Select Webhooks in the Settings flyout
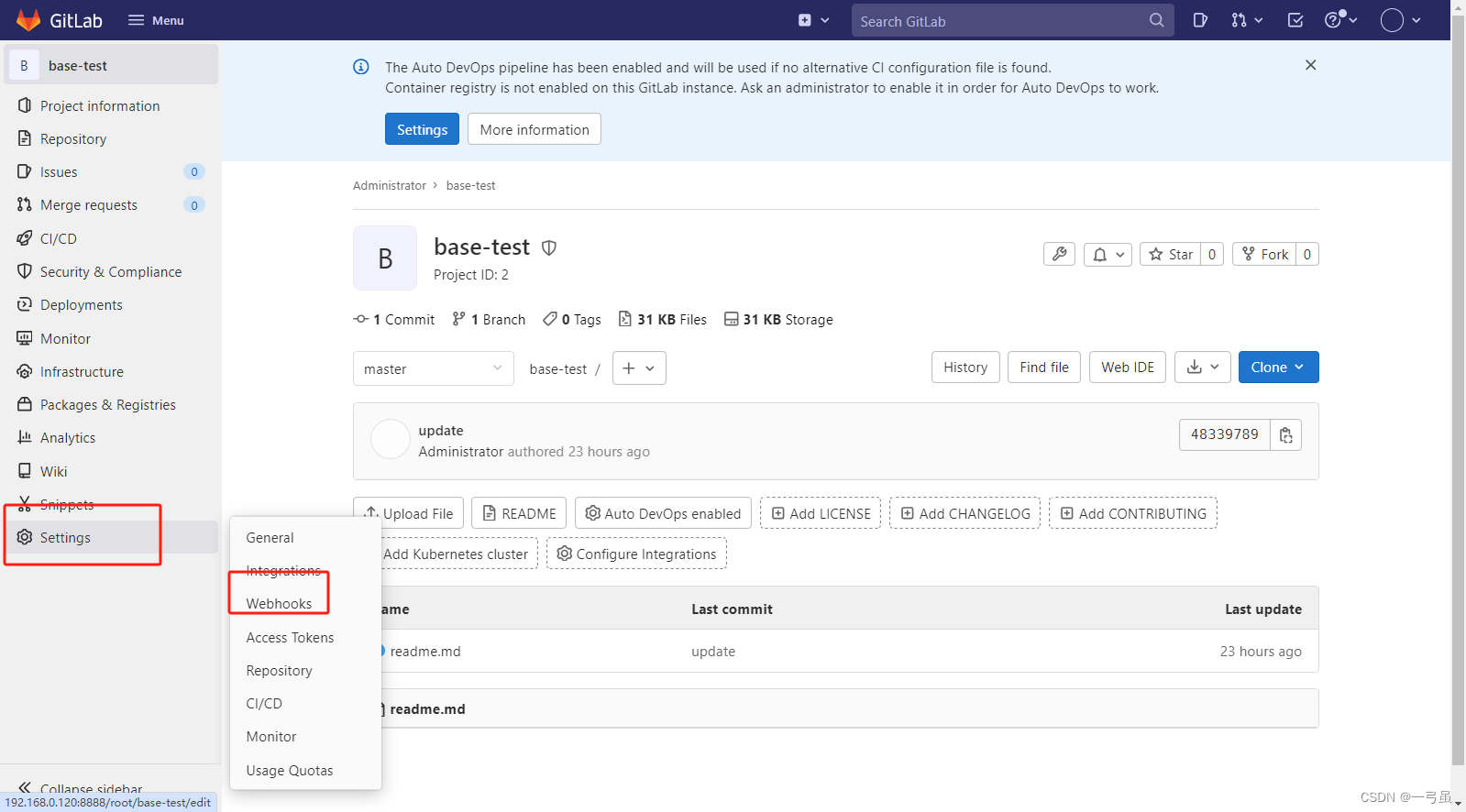The height and width of the screenshot is (812, 1466). [x=279, y=603]
